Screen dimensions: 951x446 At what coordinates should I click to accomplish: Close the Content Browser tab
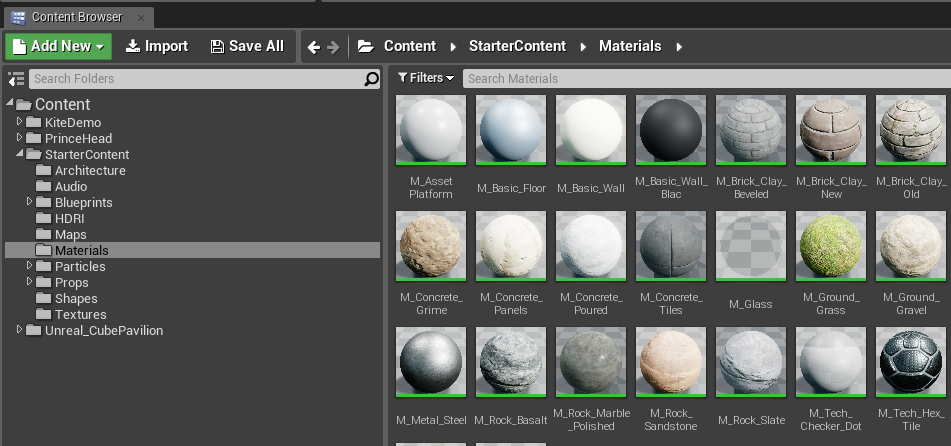click(141, 18)
